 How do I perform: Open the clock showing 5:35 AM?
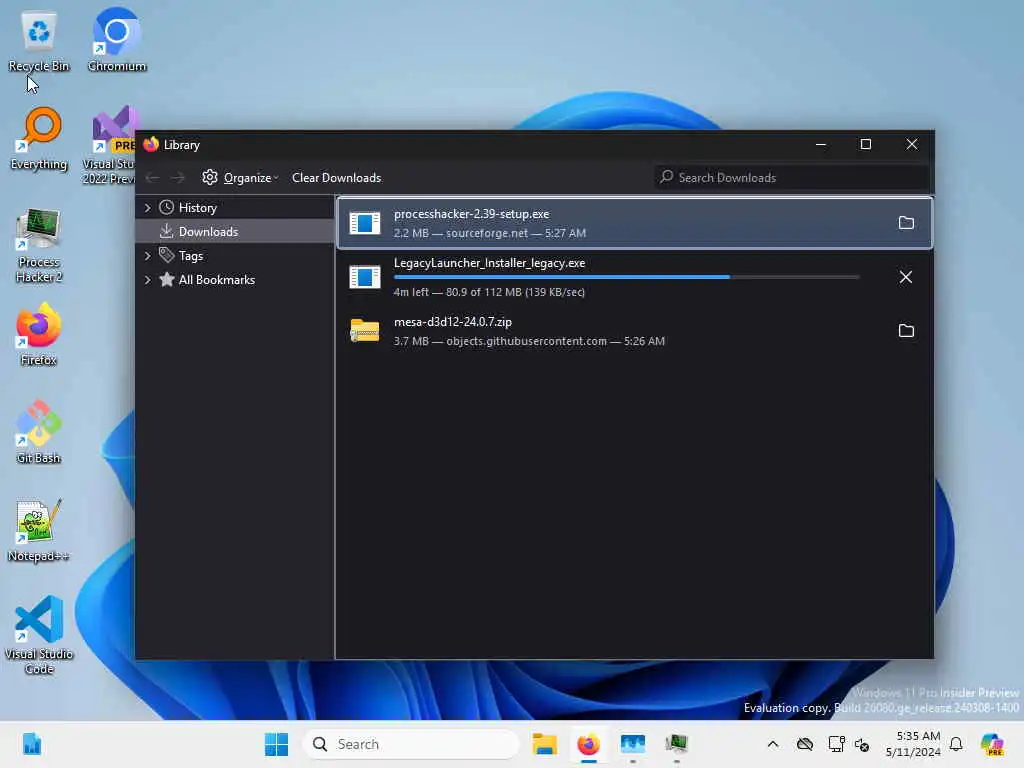click(x=913, y=744)
